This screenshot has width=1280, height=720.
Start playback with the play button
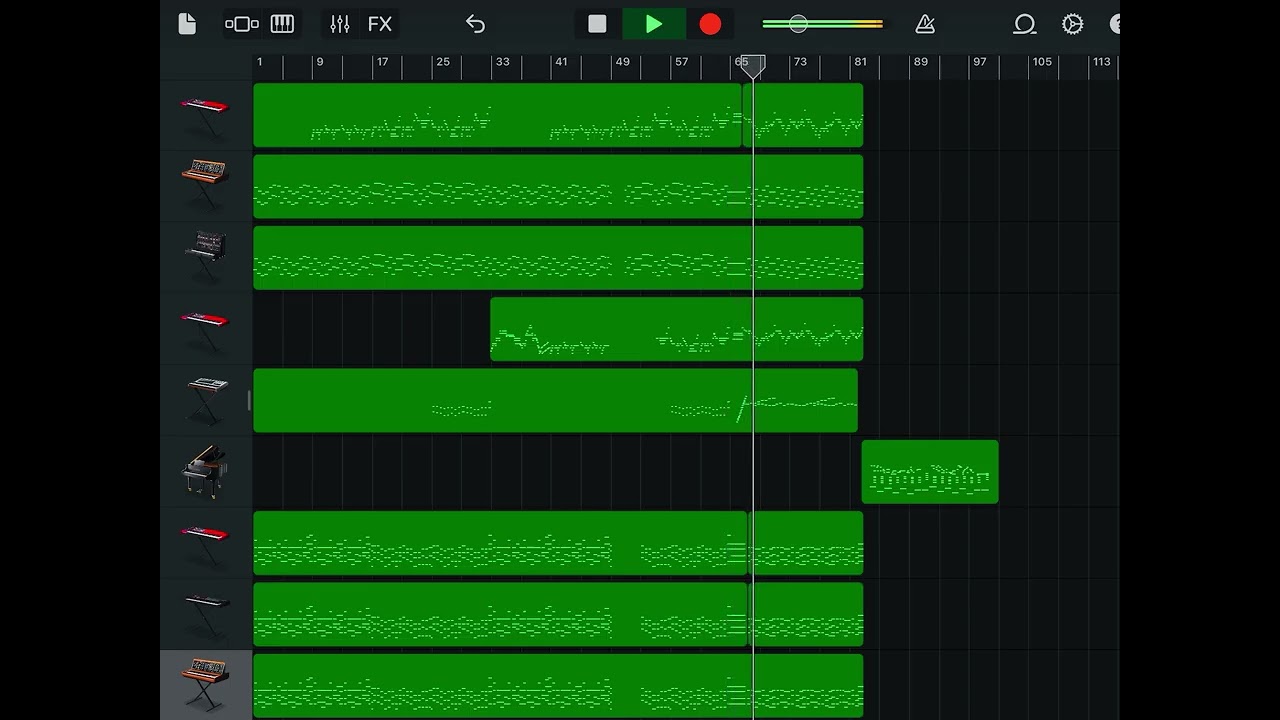pyautogui.click(x=653, y=24)
